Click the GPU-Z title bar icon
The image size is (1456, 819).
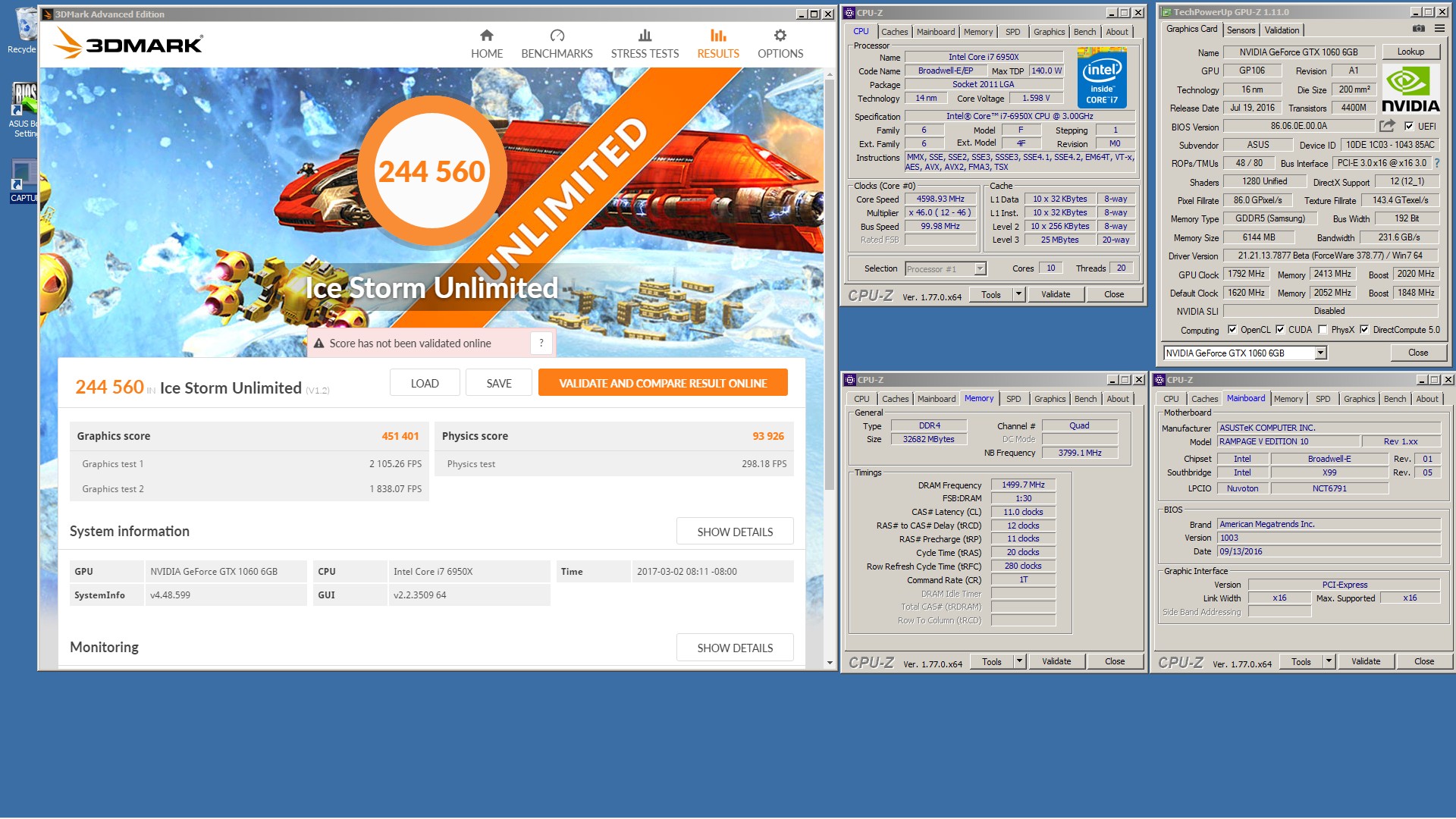(x=1167, y=12)
